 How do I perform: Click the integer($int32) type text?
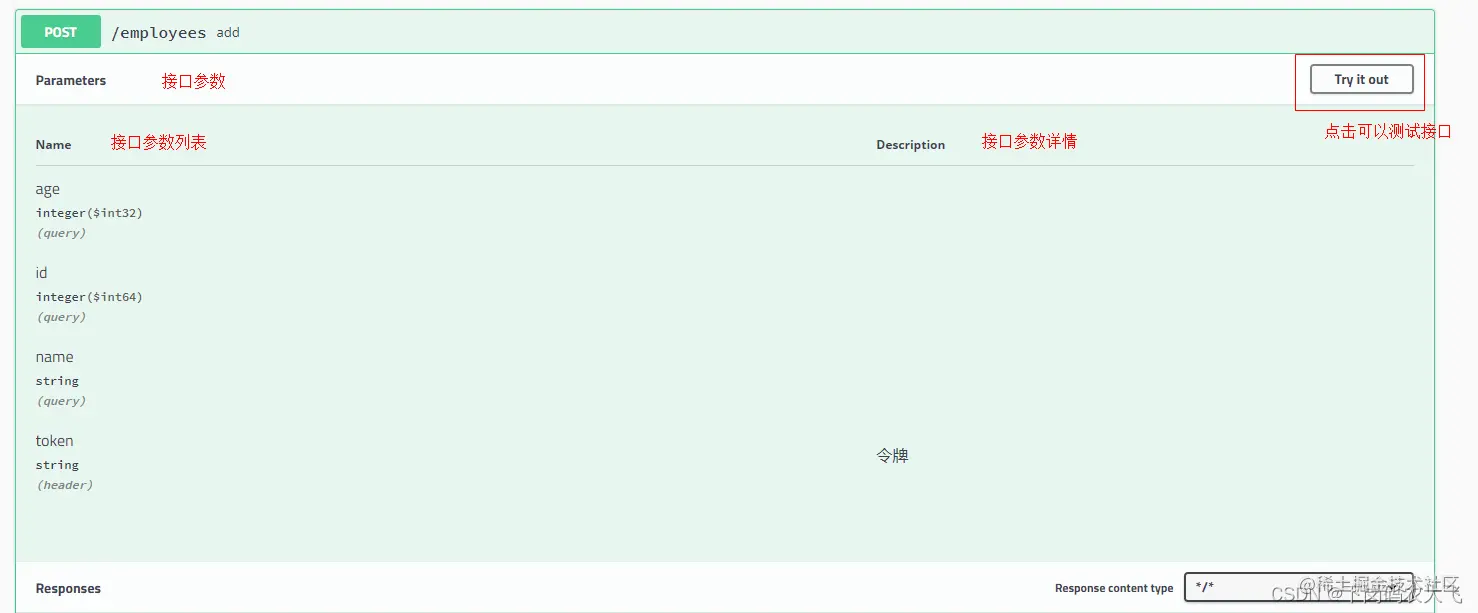(x=89, y=213)
